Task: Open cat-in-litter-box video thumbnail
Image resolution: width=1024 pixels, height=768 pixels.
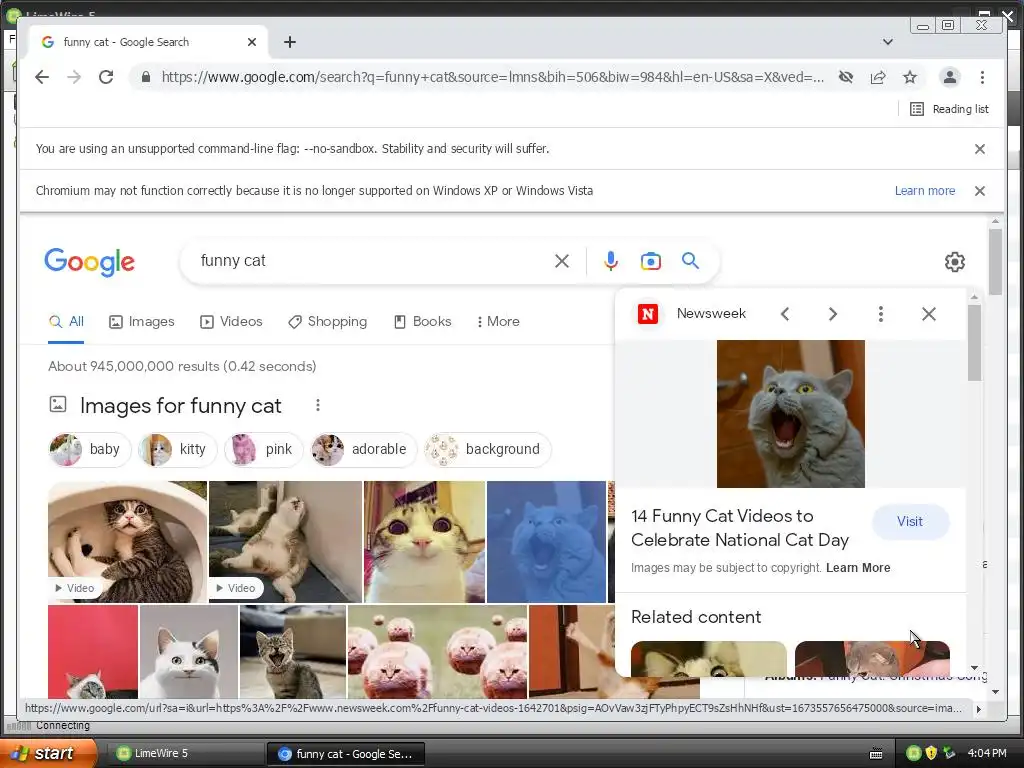Action: pos(127,541)
